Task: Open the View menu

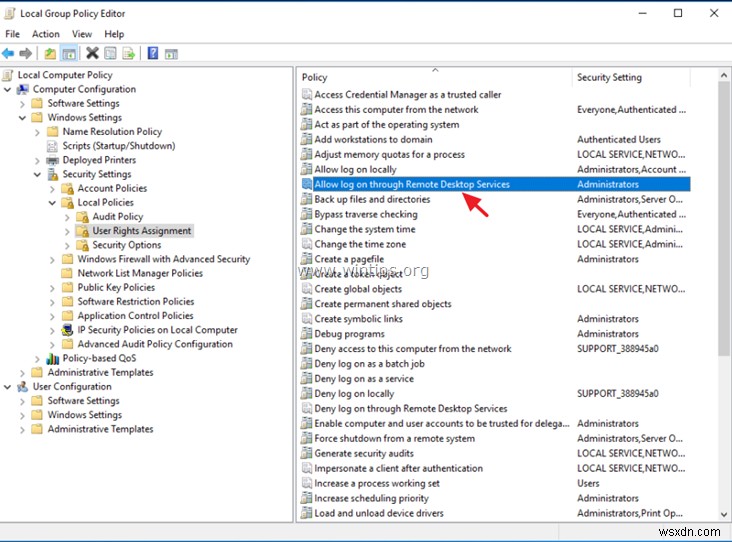Action: (x=82, y=34)
